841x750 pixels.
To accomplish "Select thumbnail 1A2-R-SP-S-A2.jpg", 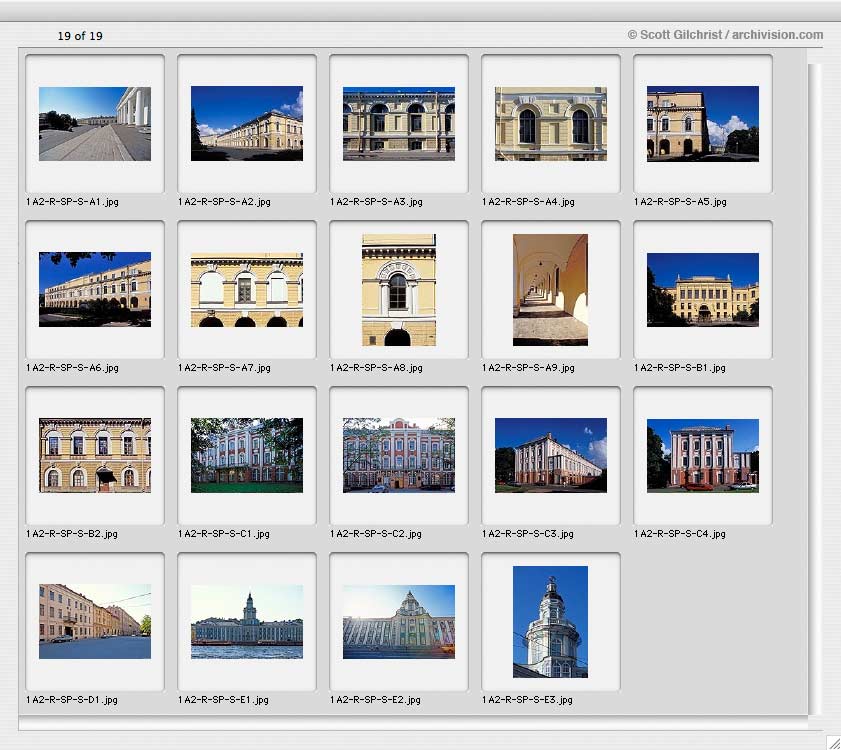I will tap(247, 123).
